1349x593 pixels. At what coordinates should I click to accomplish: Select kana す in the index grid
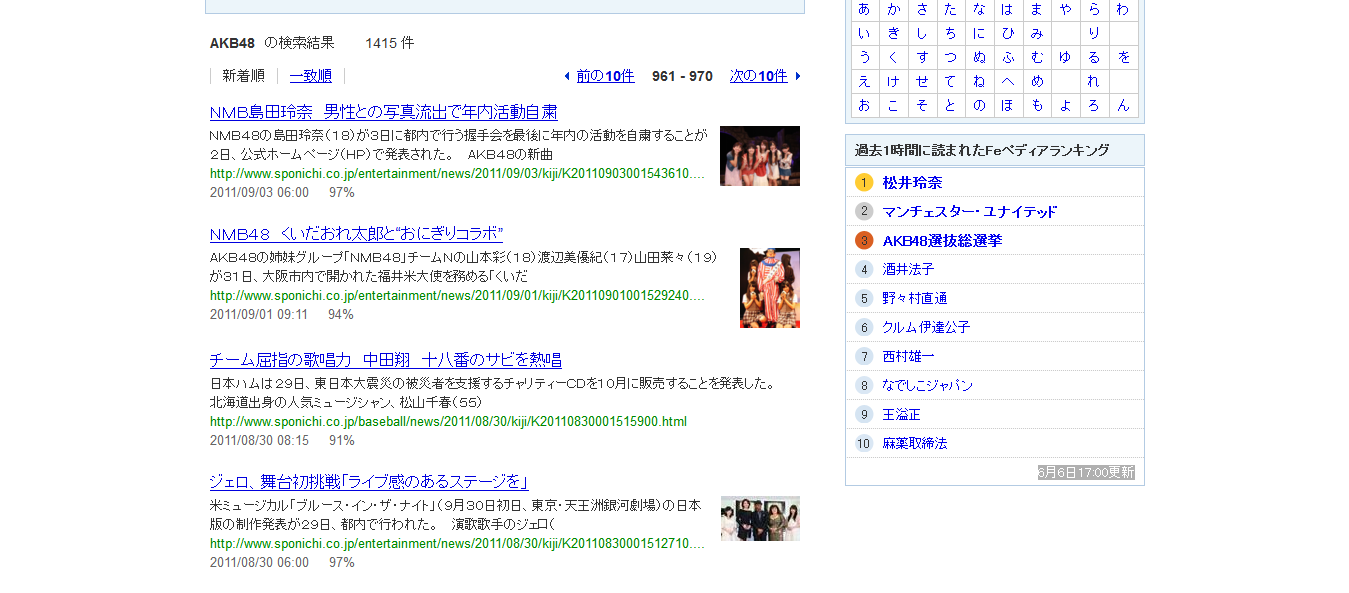click(x=922, y=57)
